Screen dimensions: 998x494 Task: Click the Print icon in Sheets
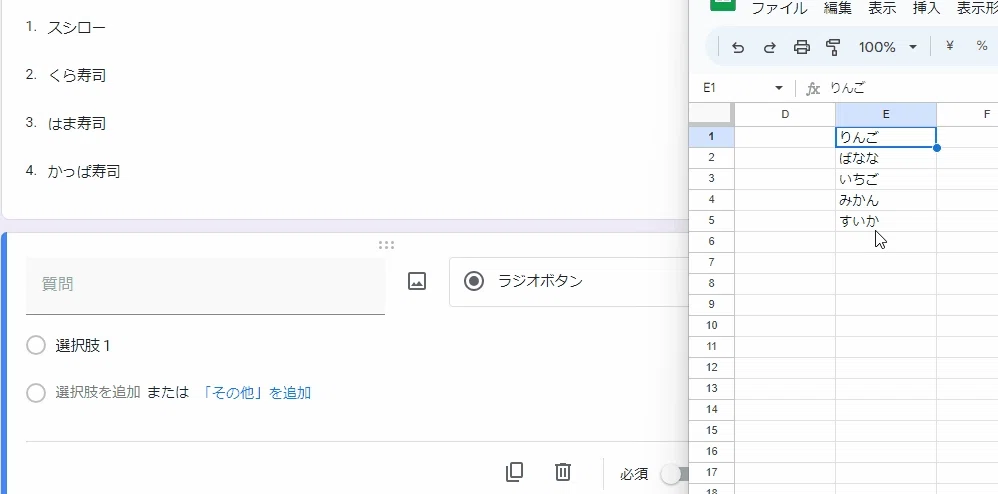[x=802, y=47]
